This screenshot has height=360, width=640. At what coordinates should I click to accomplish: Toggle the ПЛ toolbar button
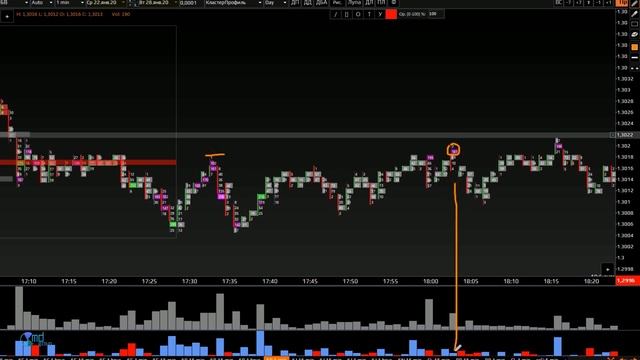tap(381, 2)
